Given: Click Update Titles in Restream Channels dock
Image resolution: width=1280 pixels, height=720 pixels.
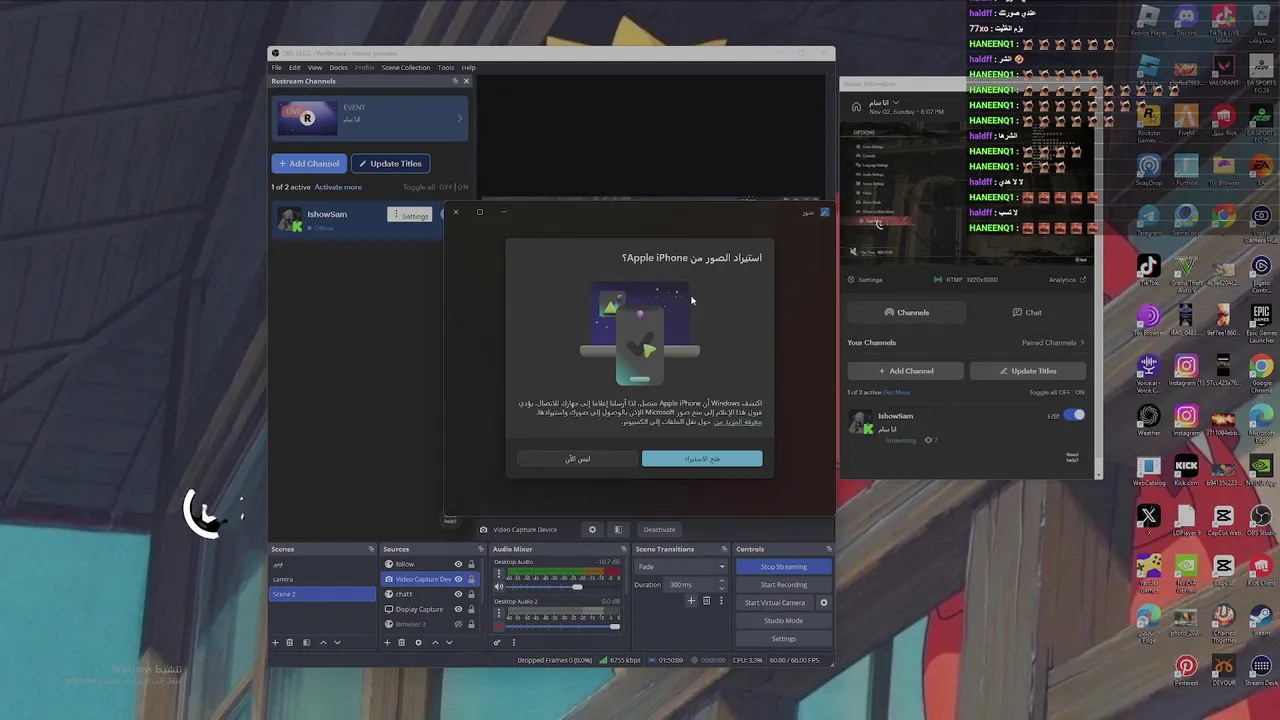Looking at the screenshot, I should click(390, 163).
